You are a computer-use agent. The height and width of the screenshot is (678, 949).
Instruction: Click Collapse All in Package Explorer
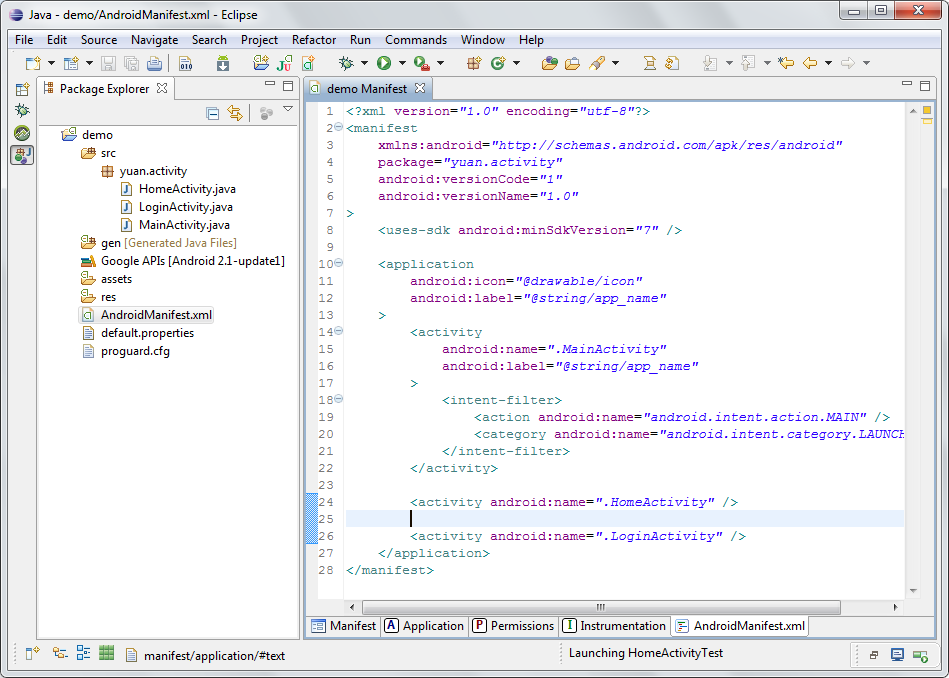pyautogui.click(x=212, y=113)
